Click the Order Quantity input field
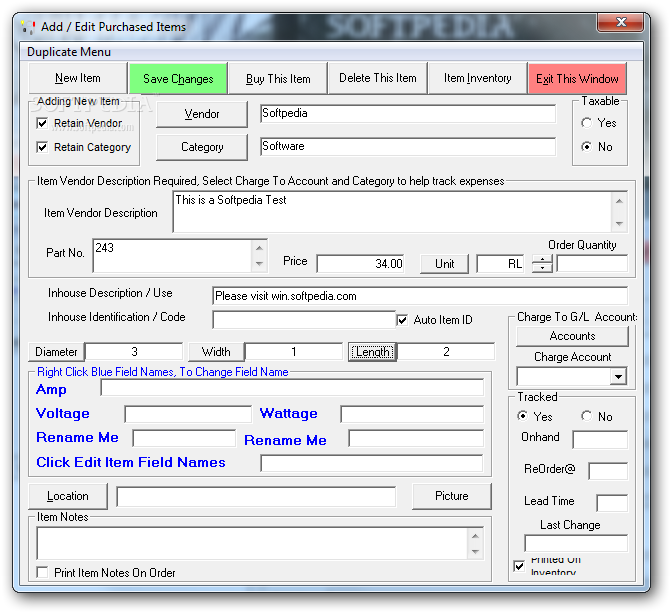 point(592,264)
